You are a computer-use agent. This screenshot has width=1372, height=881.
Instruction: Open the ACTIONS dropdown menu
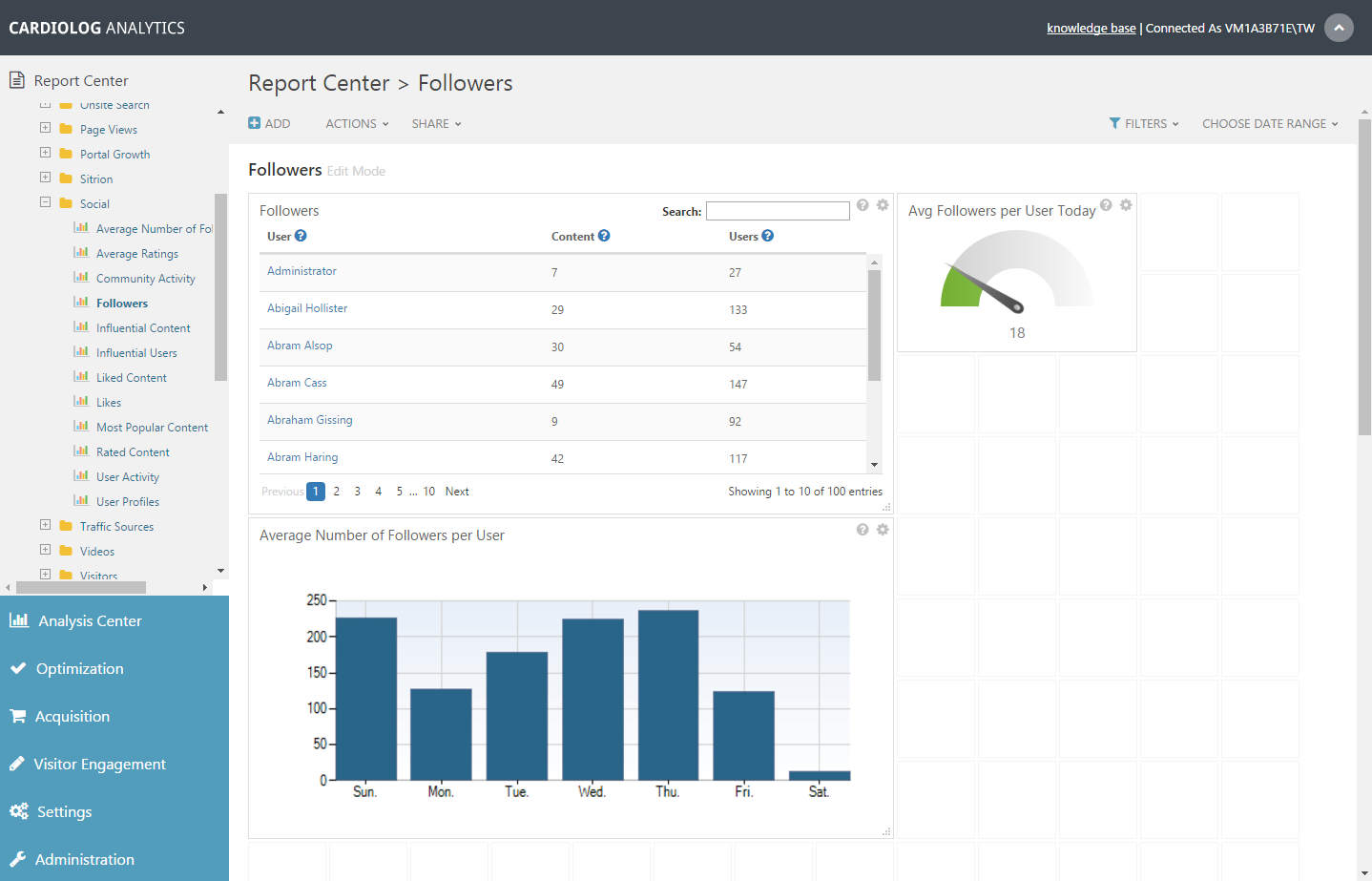pyautogui.click(x=357, y=123)
